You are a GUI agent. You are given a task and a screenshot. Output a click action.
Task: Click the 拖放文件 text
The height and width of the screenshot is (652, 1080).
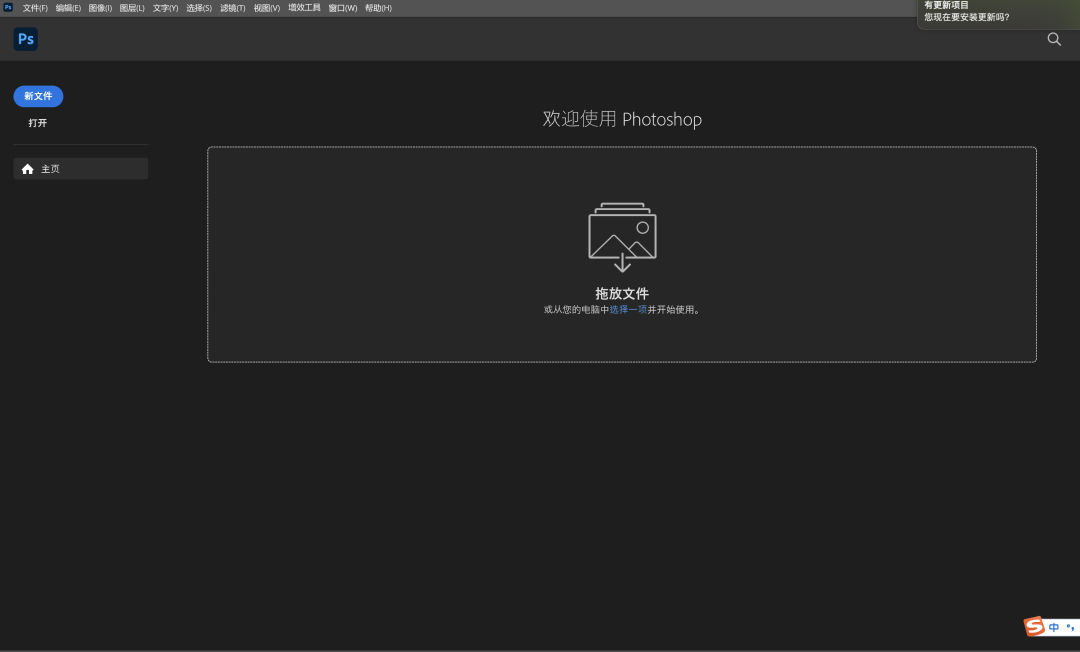point(622,293)
